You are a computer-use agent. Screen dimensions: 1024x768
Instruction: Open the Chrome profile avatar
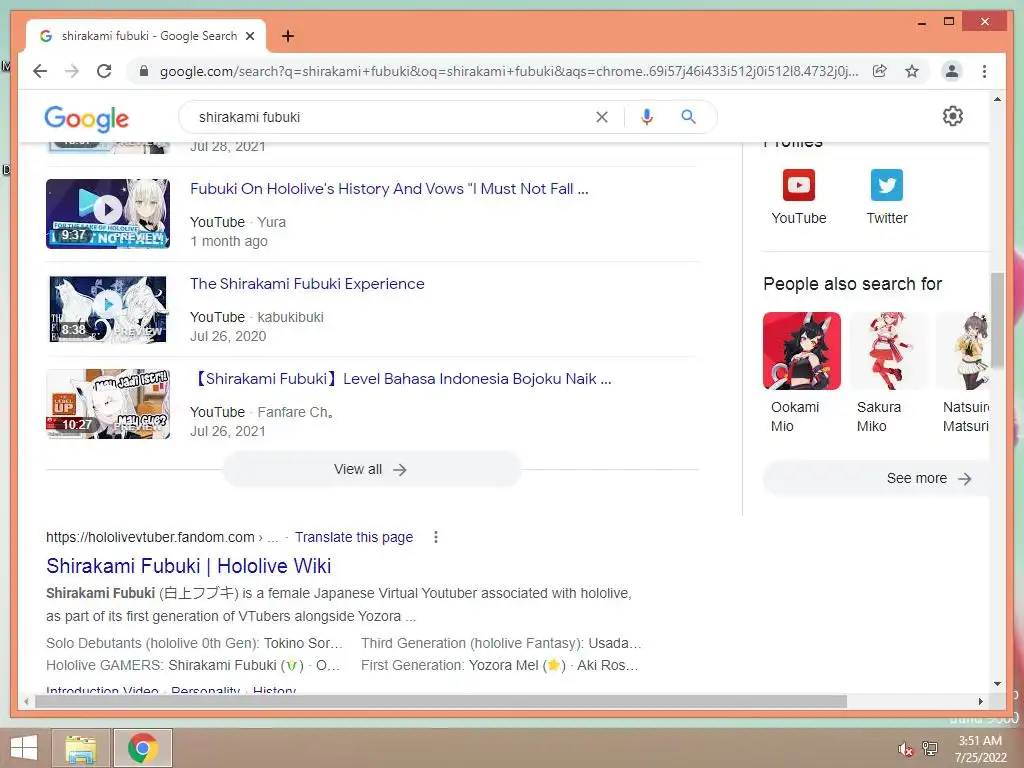click(952, 71)
